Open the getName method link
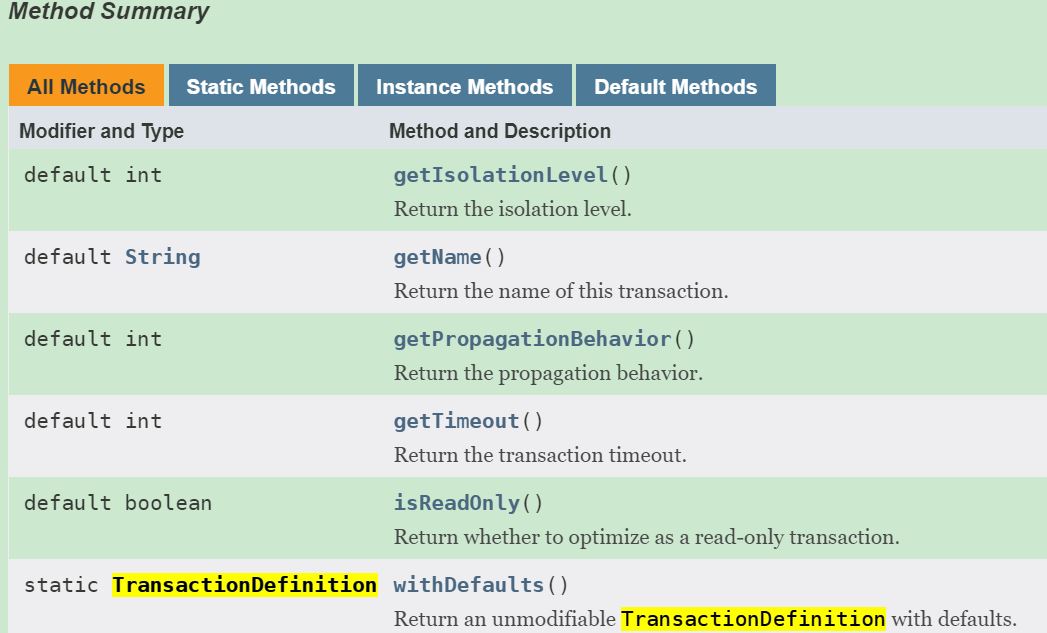This screenshot has height=633, width=1047. 437,257
